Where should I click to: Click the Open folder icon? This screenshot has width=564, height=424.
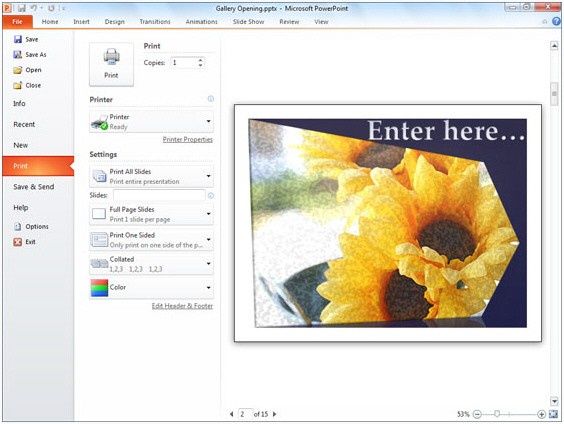pos(18,70)
